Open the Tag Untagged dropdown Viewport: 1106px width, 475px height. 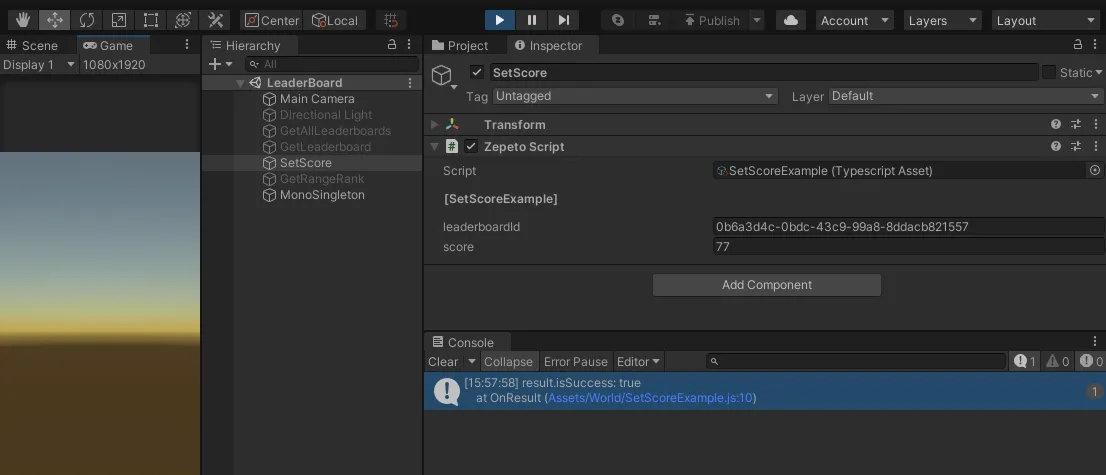coord(635,96)
